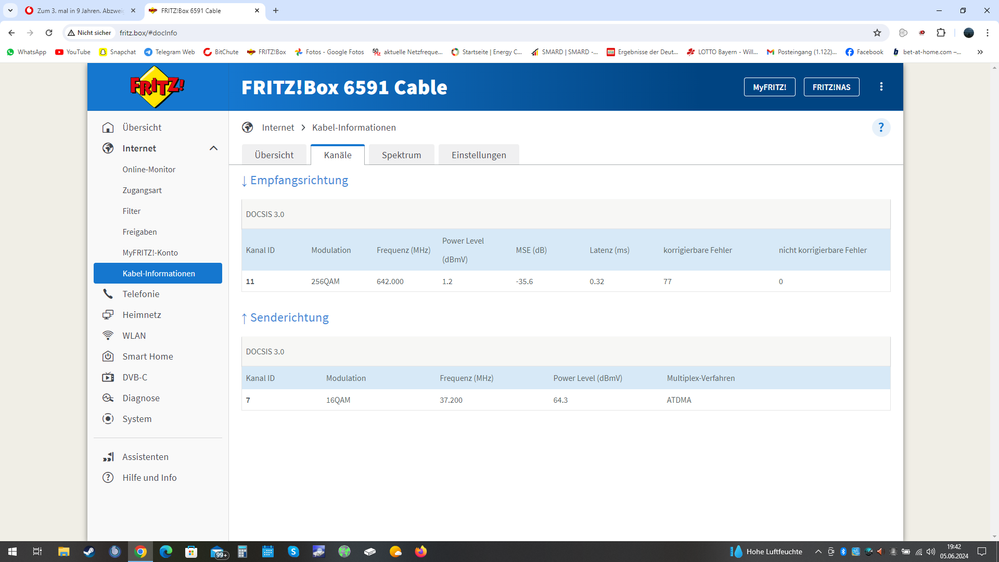Viewport: 999px width, 562px height.
Task: Open Facebook bookmark
Action: (864, 52)
